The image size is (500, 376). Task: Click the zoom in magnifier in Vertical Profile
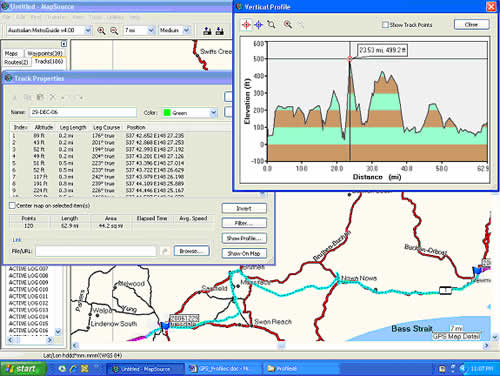click(288, 25)
